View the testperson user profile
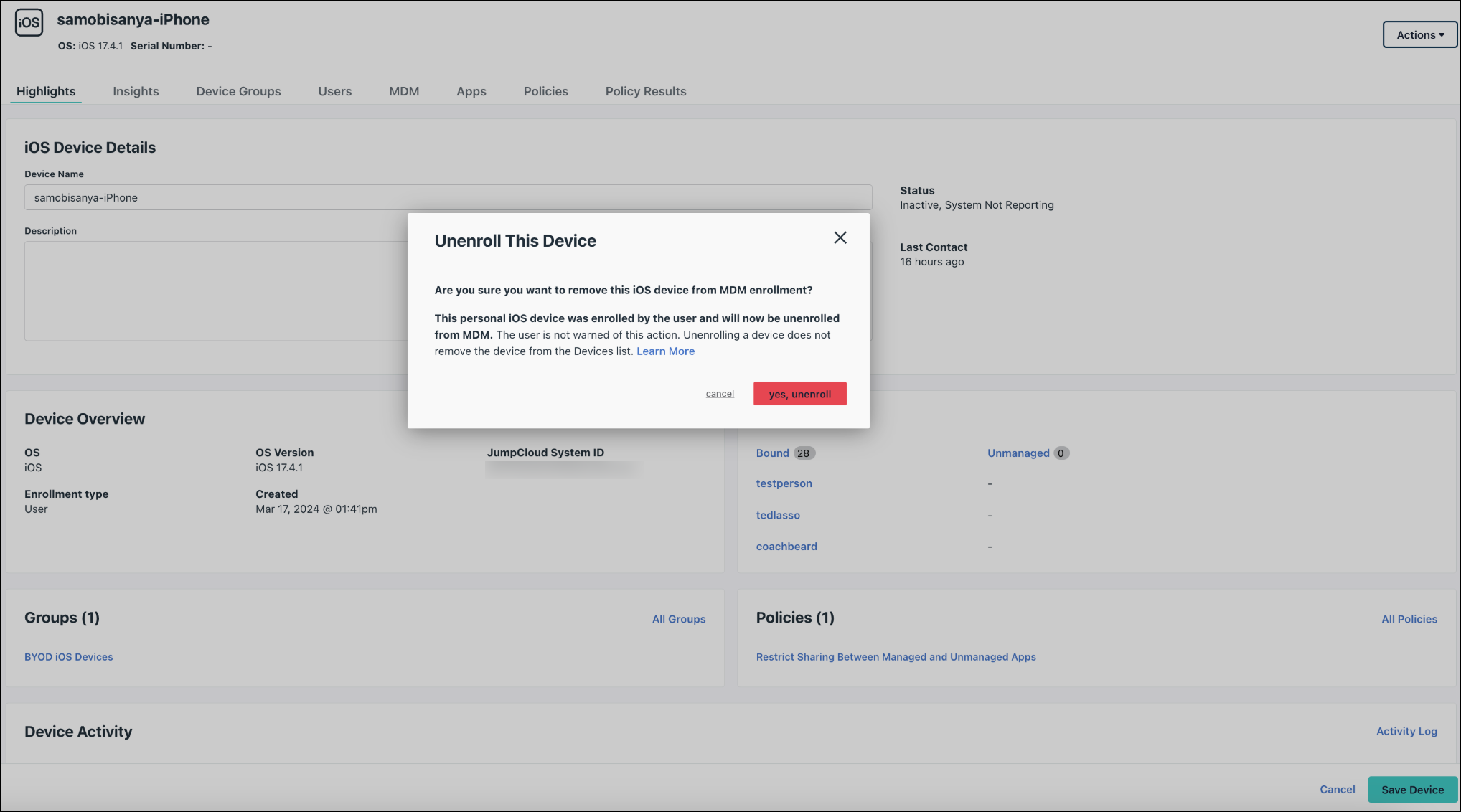The image size is (1461, 812). pyautogui.click(x=784, y=483)
